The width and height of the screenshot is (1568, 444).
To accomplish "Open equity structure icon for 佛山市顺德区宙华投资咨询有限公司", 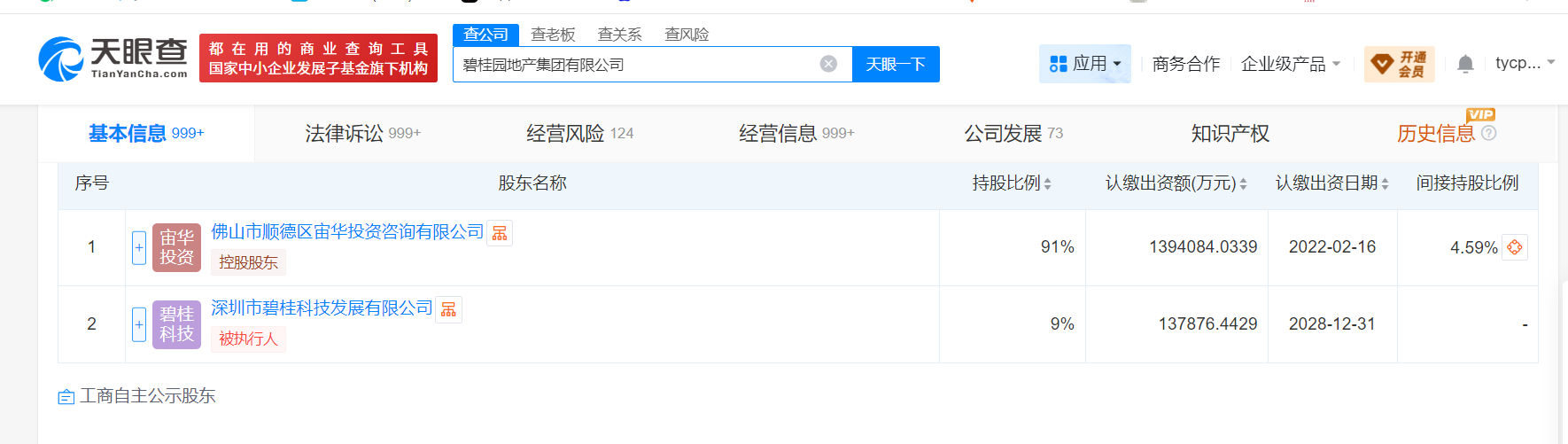I will (500, 233).
